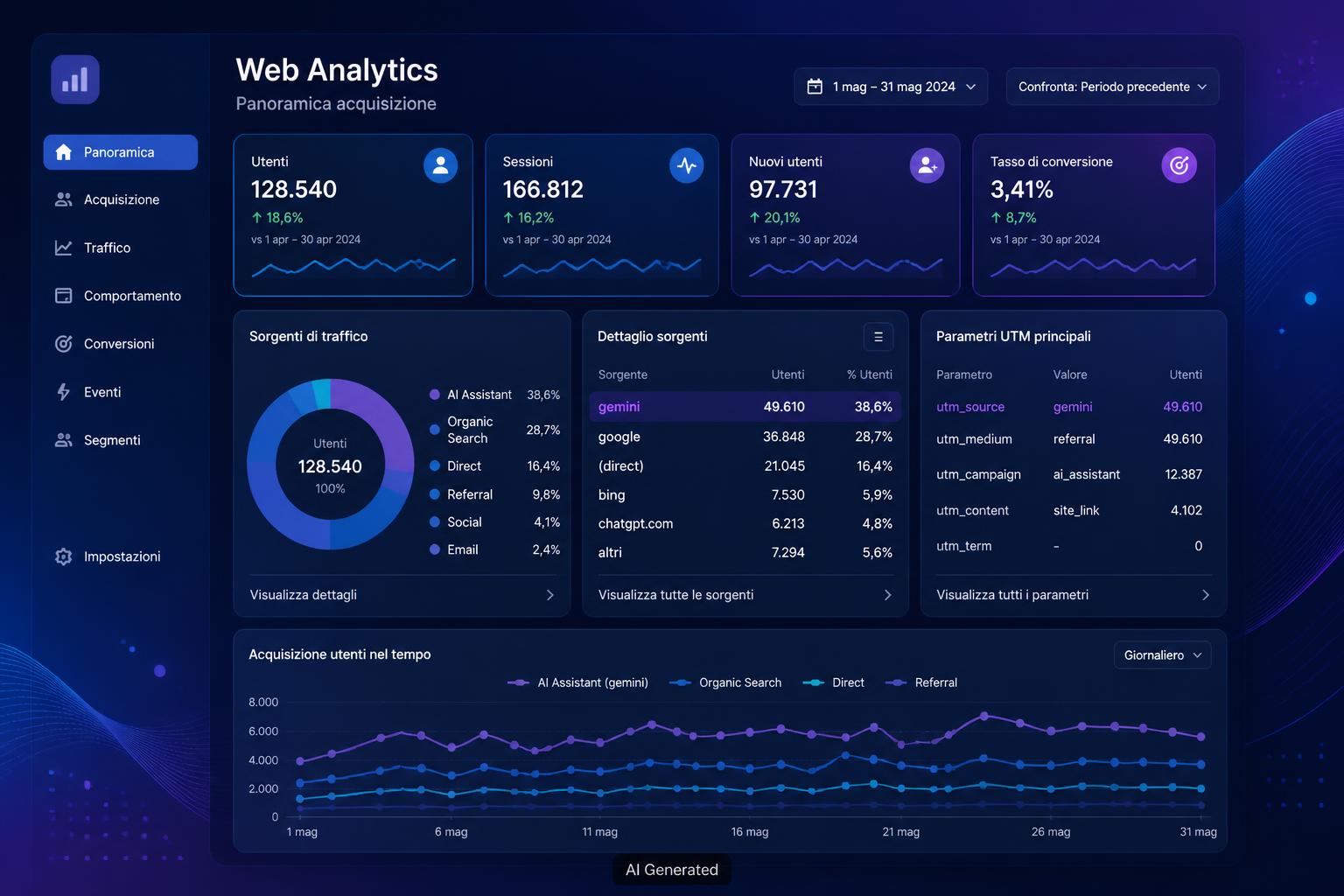Click the Acquisizione people icon
1344x896 pixels.
point(63,199)
